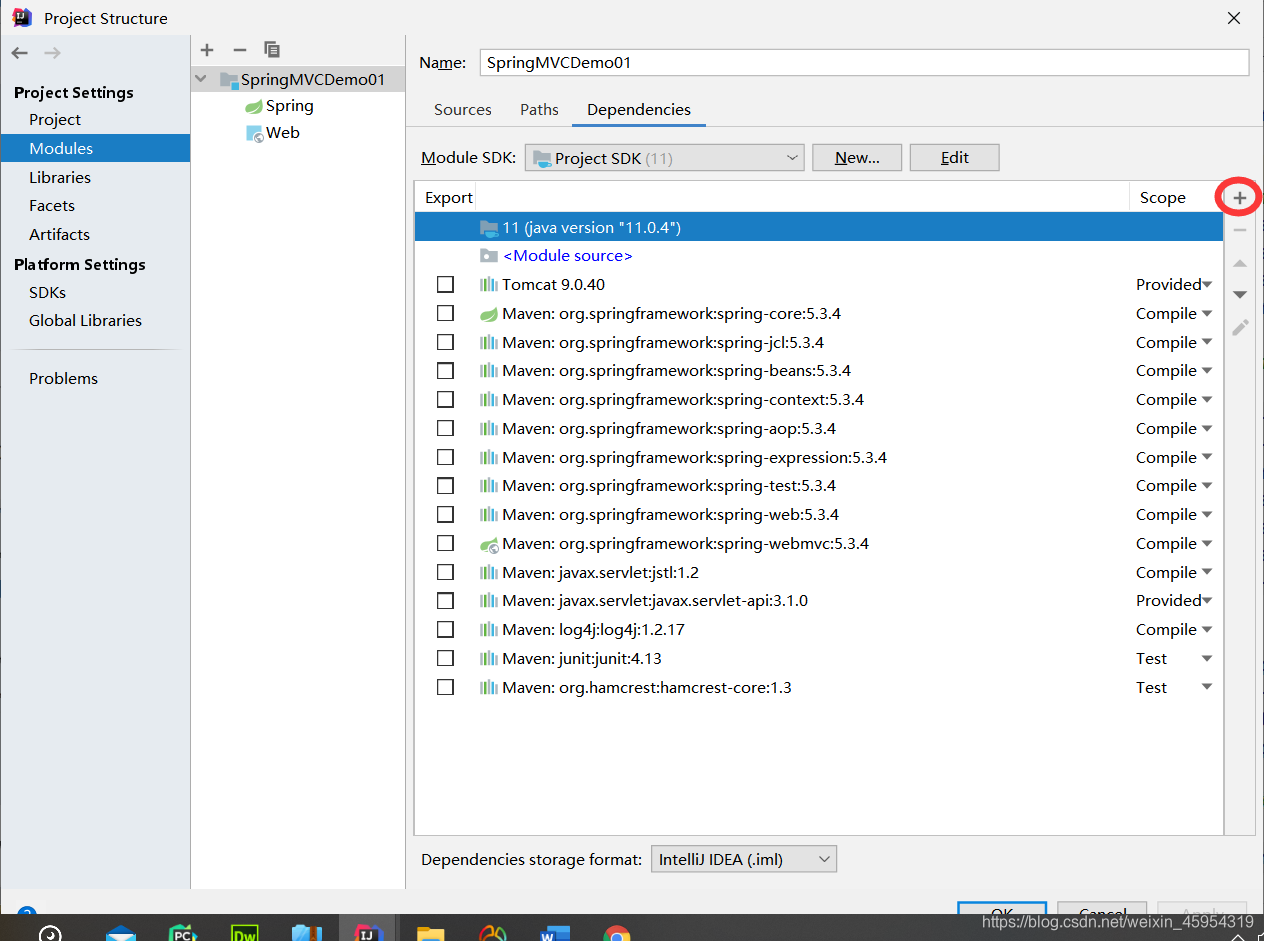1264x941 pixels.
Task: Click the Scope column header
Action: [x=1163, y=198]
